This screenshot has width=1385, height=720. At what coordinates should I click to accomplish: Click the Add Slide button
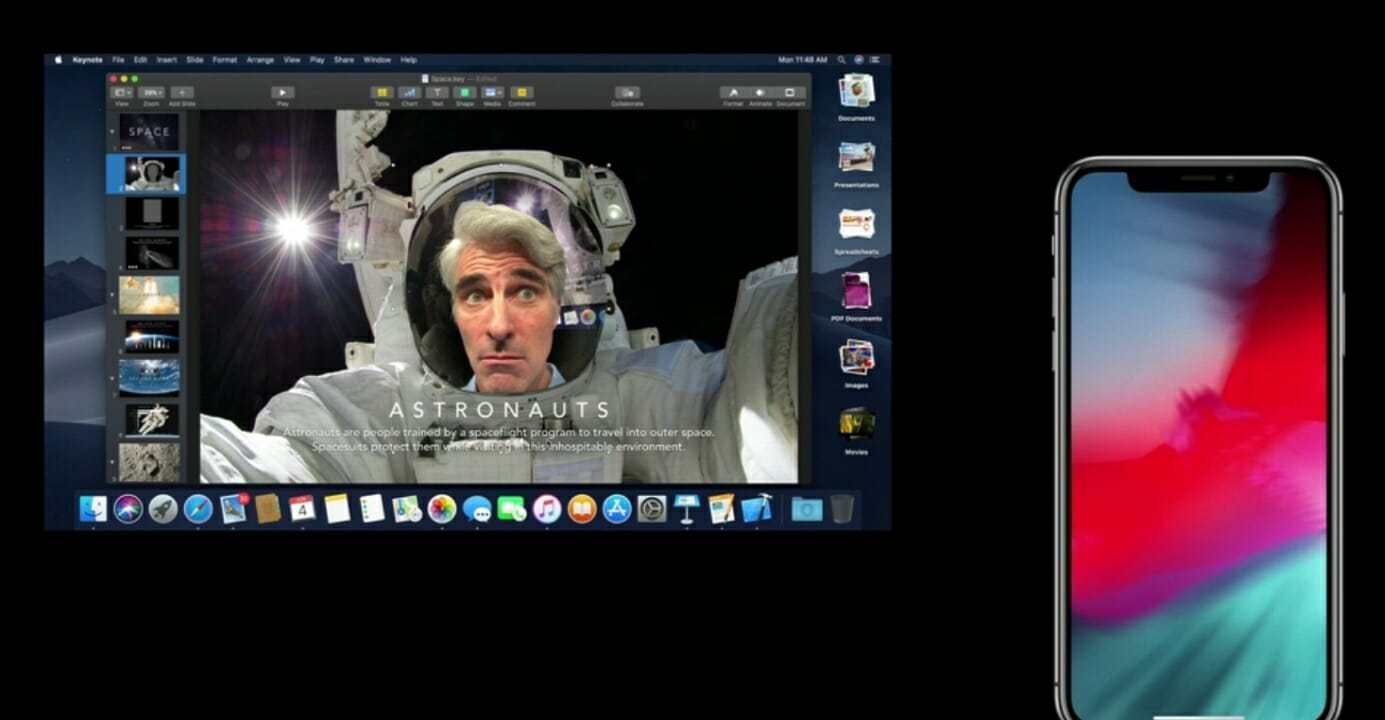point(182,93)
